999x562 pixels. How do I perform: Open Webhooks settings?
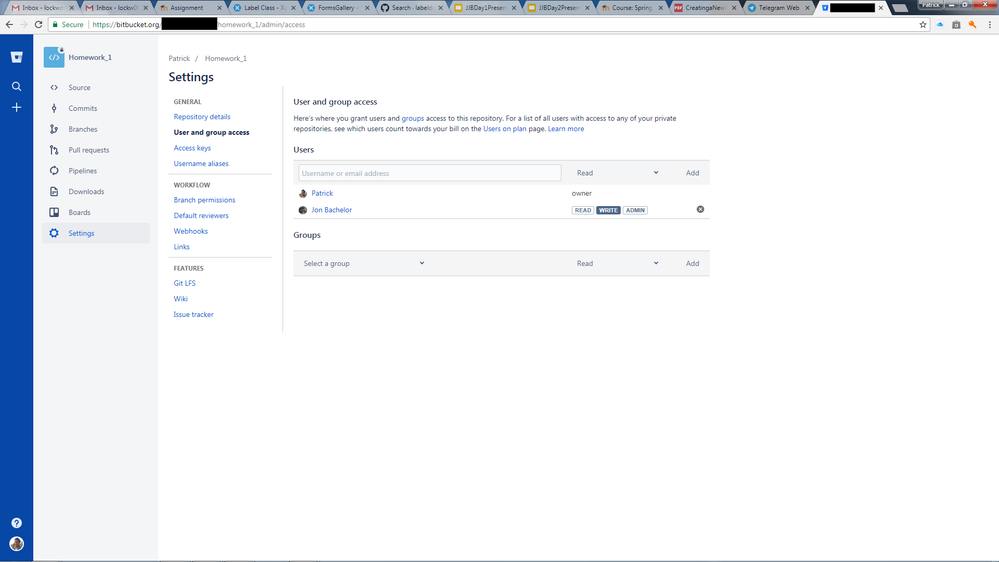tap(190, 231)
